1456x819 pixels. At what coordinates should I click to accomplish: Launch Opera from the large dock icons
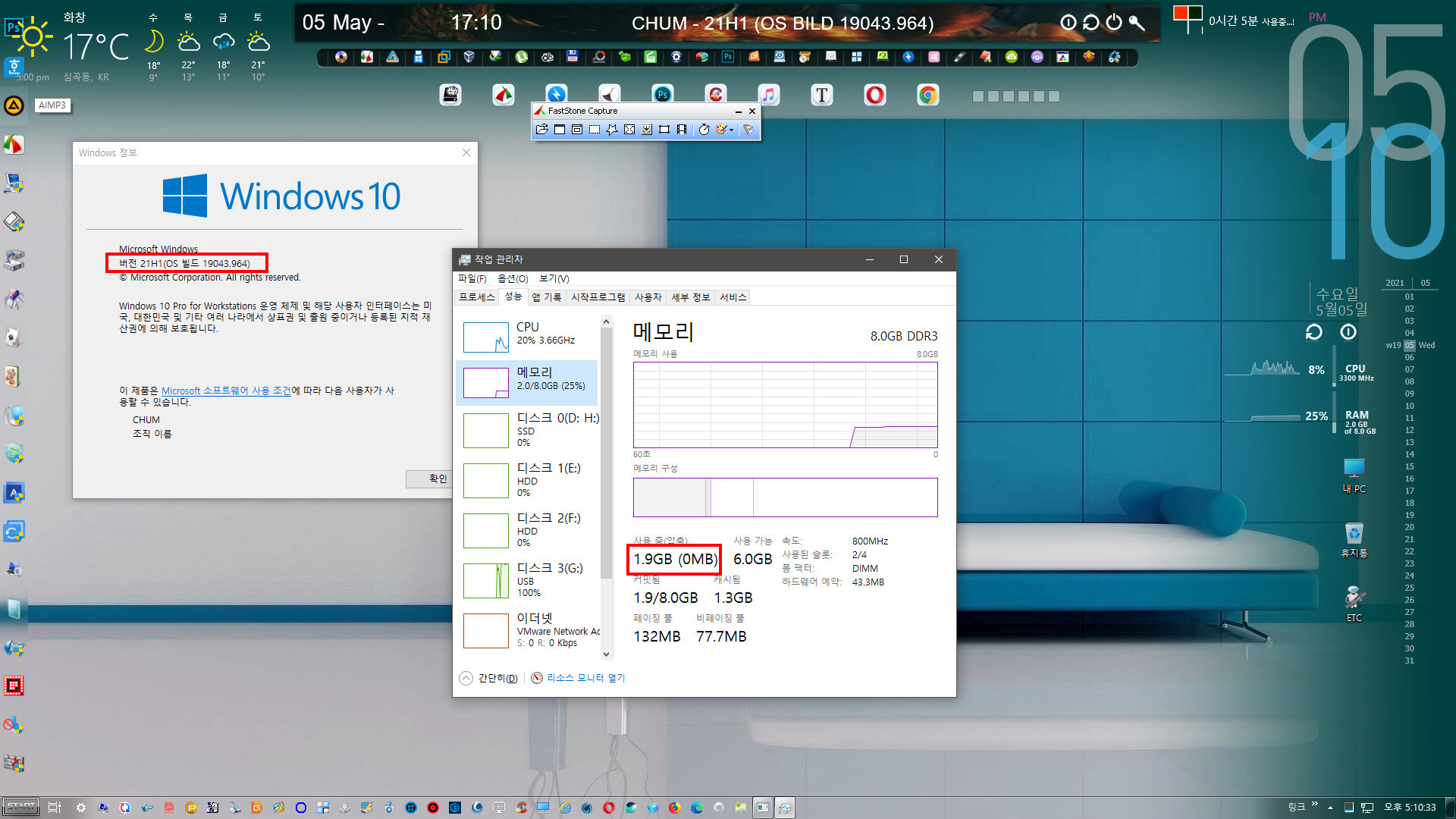(874, 95)
